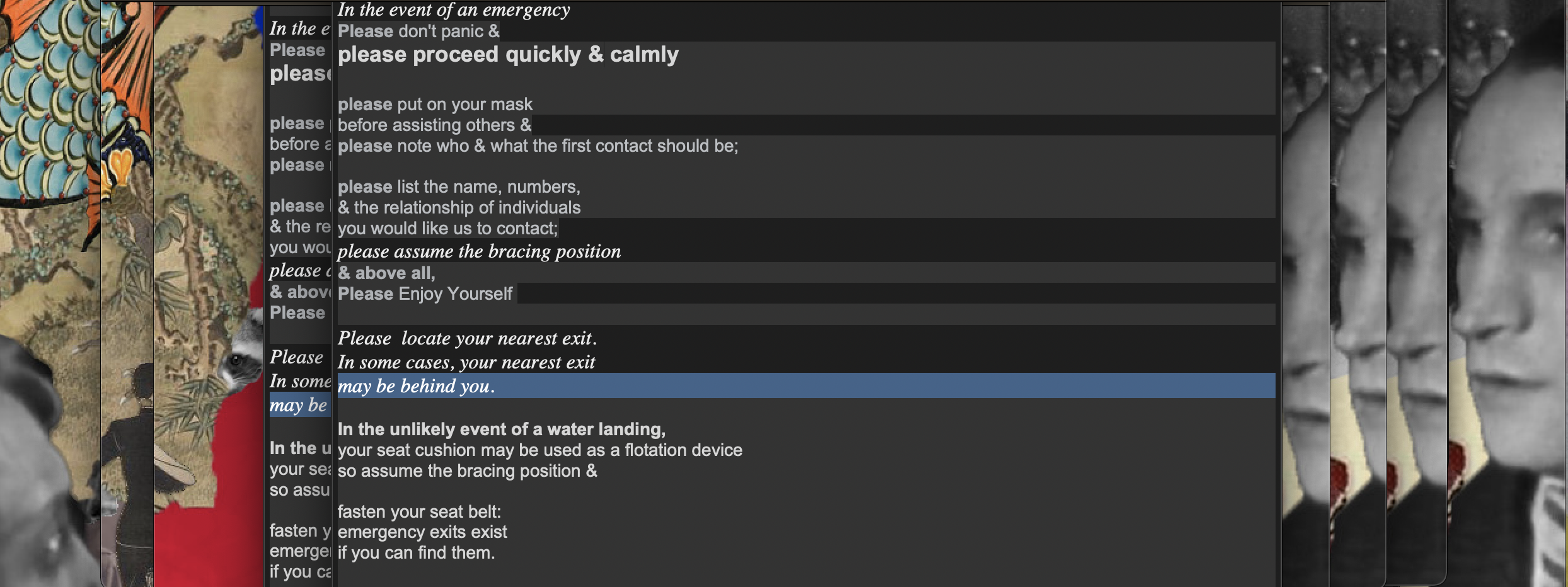Click the "if you can find them." line
The image size is (1568, 587).
416,552
